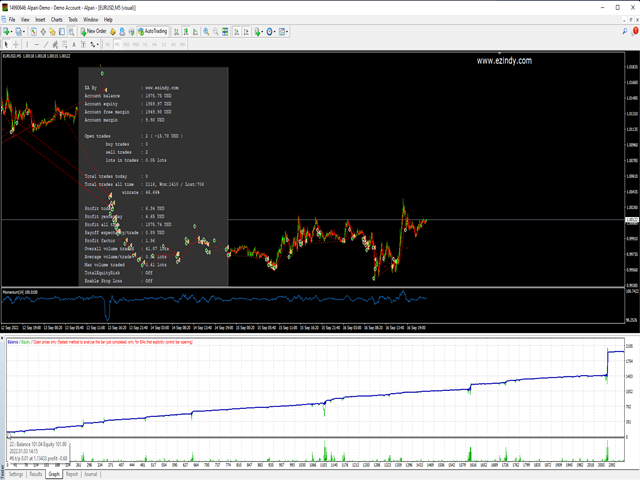Image resolution: width=640 pixels, height=480 pixels.
Task: Switch to the Settings tester tab
Action: [16, 474]
